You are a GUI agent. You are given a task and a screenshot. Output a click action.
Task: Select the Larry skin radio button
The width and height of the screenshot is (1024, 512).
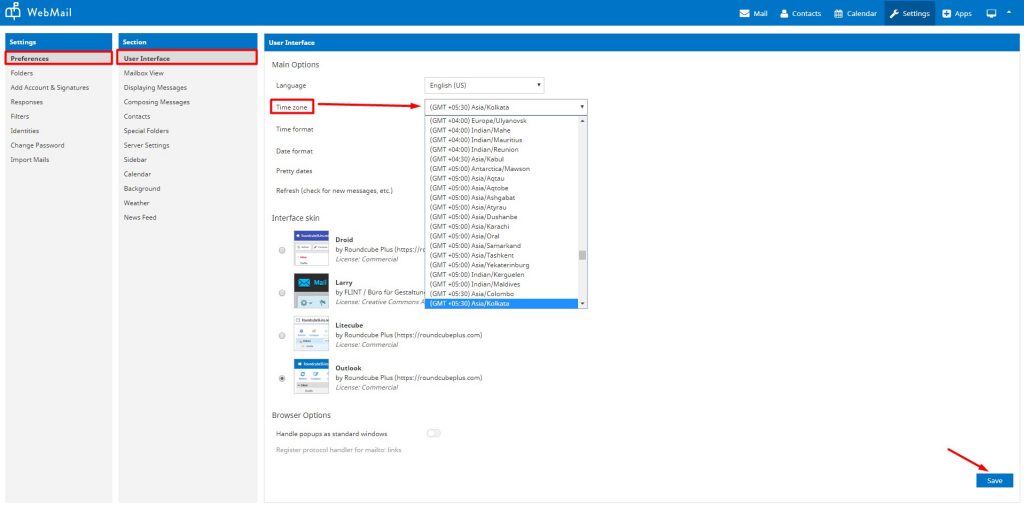pyautogui.click(x=282, y=293)
